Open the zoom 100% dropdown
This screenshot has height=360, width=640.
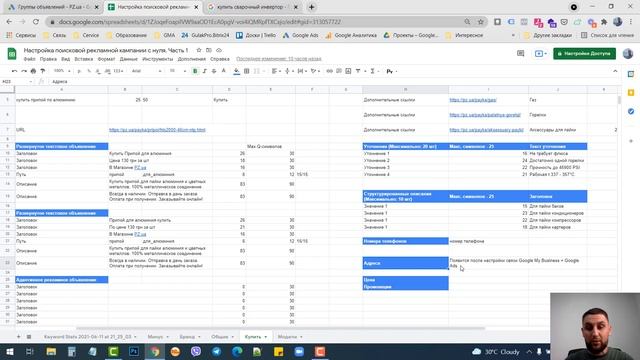tap(62, 71)
